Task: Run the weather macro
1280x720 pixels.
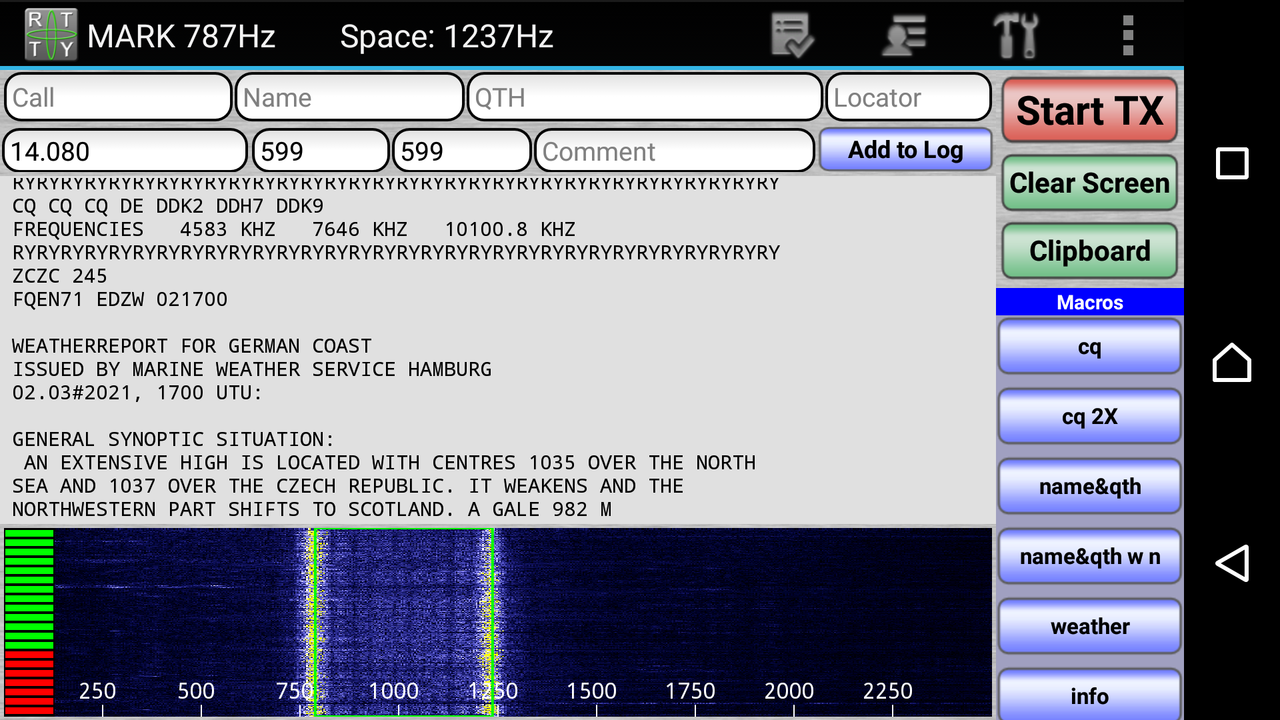Action: tap(1090, 627)
